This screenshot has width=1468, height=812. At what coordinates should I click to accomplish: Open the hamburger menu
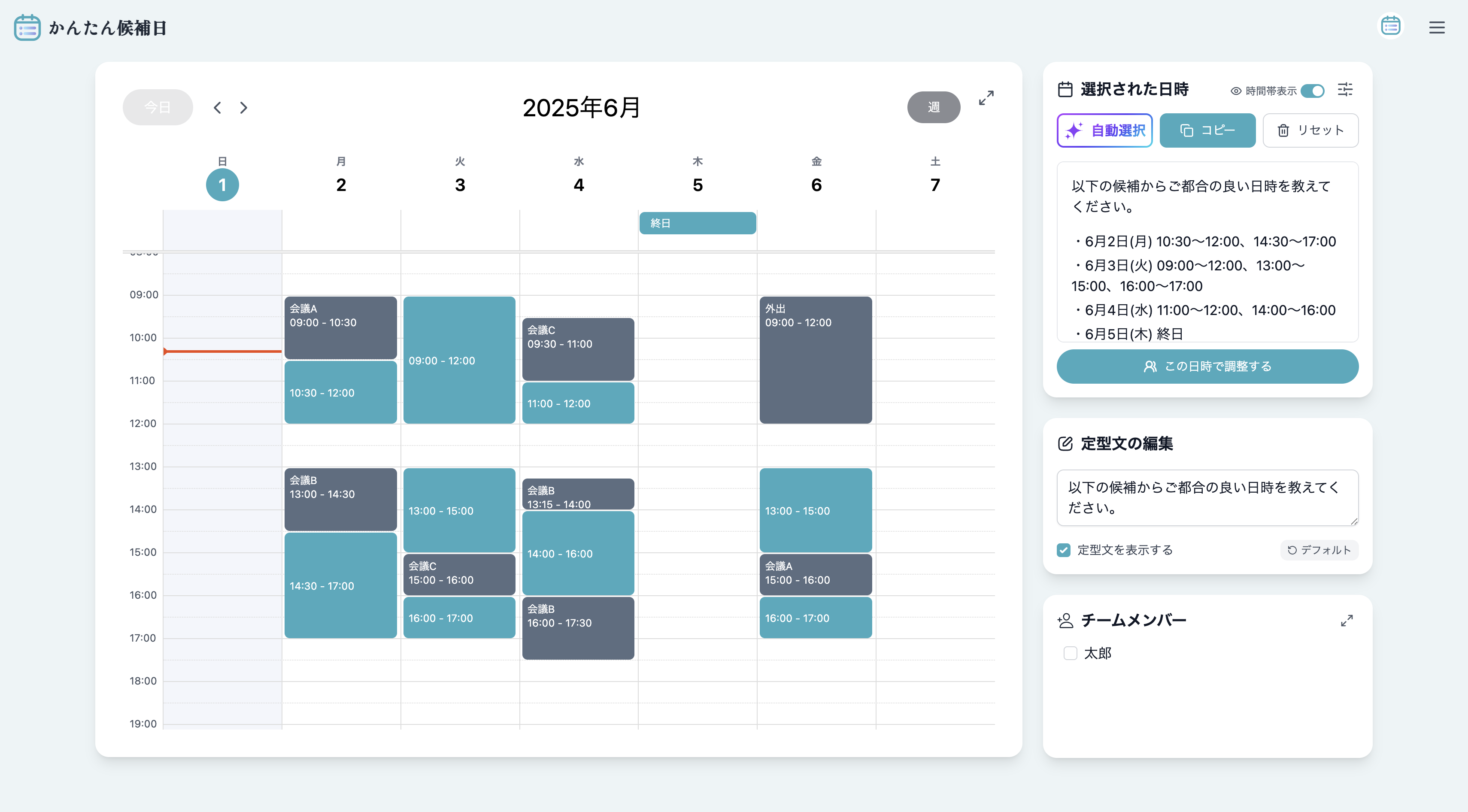1436,27
